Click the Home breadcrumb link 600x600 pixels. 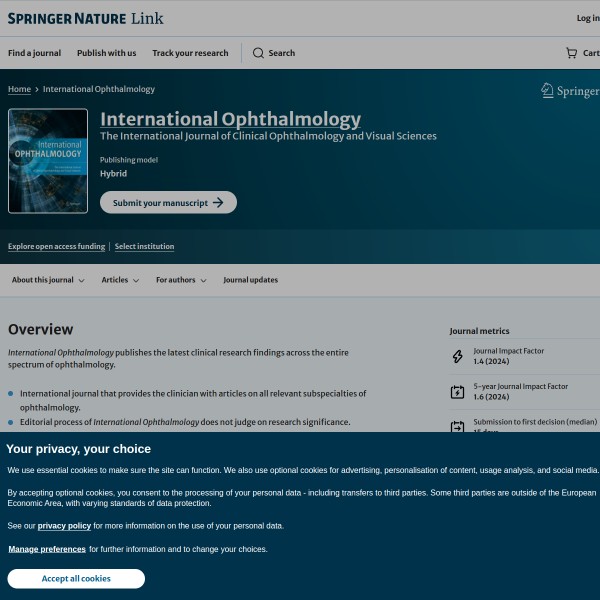(x=19, y=89)
